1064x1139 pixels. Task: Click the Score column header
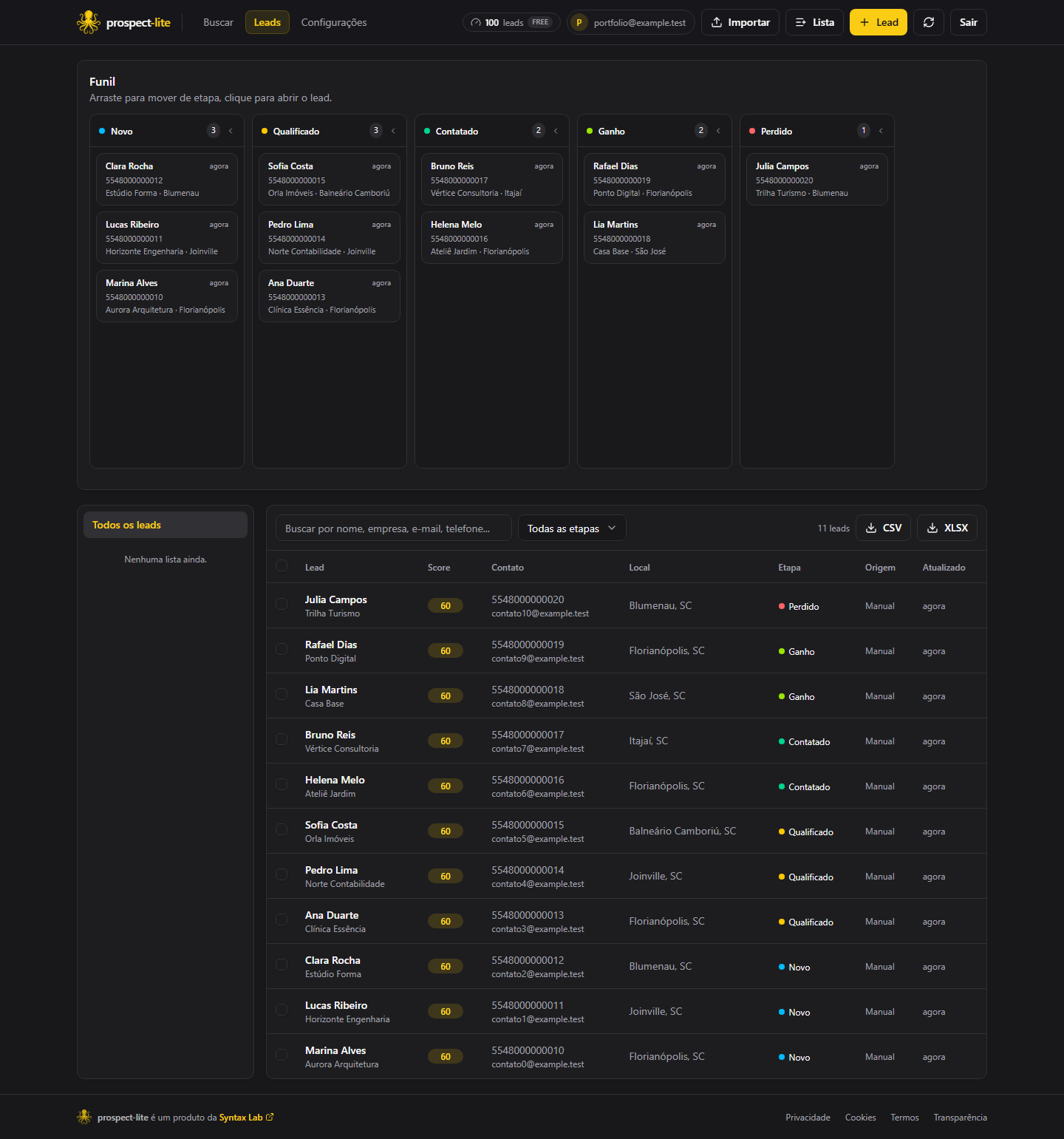(439, 567)
